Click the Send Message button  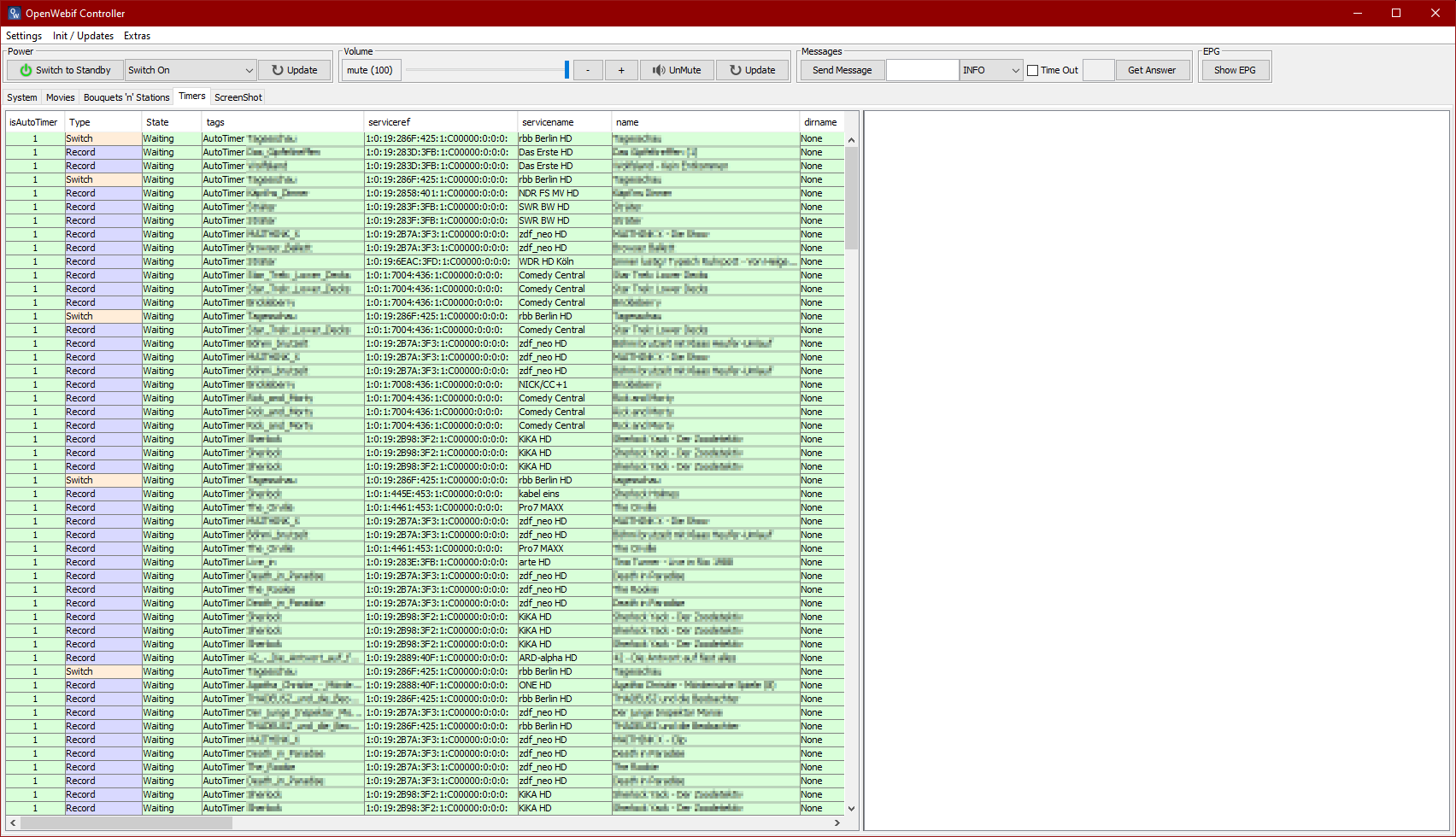(842, 70)
